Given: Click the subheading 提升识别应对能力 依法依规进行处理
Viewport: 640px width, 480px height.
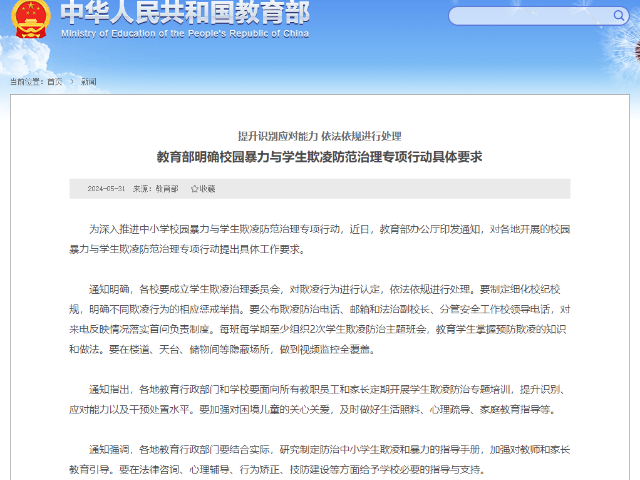Looking at the screenshot, I should 319,135.
